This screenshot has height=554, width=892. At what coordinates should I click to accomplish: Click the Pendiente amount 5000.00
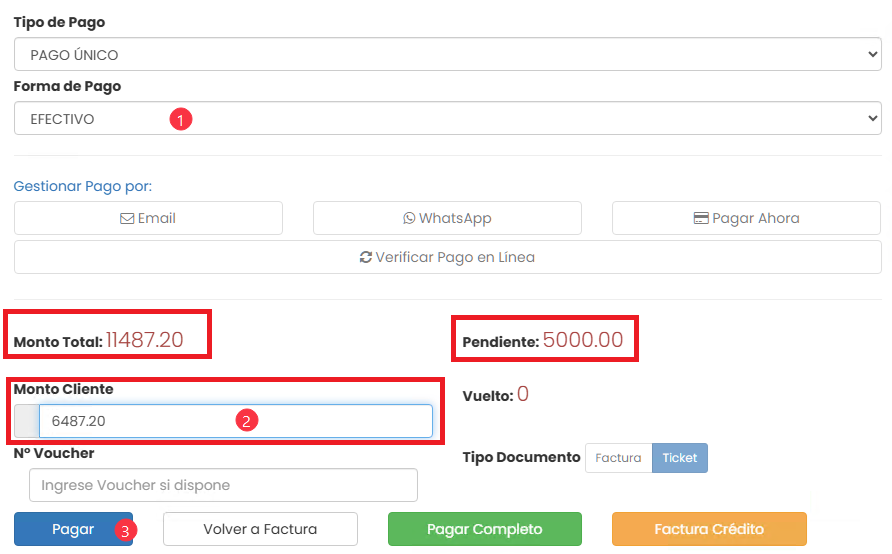pyautogui.click(x=583, y=340)
